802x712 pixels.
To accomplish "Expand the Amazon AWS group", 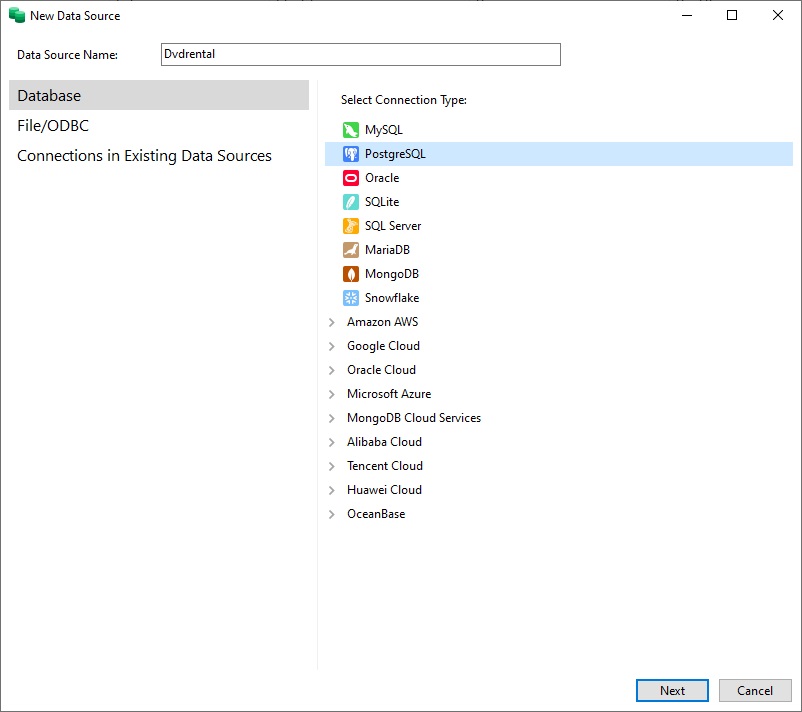I will [331, 322].
